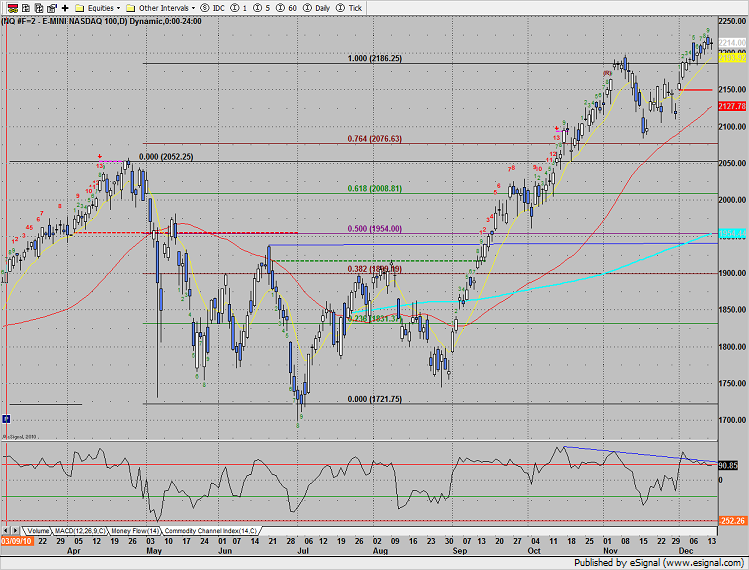Image resolution: width=749 pixels, height=570 pixels.
Task: Click the Nov month label on time axis
Action: (x=610, y=551)
